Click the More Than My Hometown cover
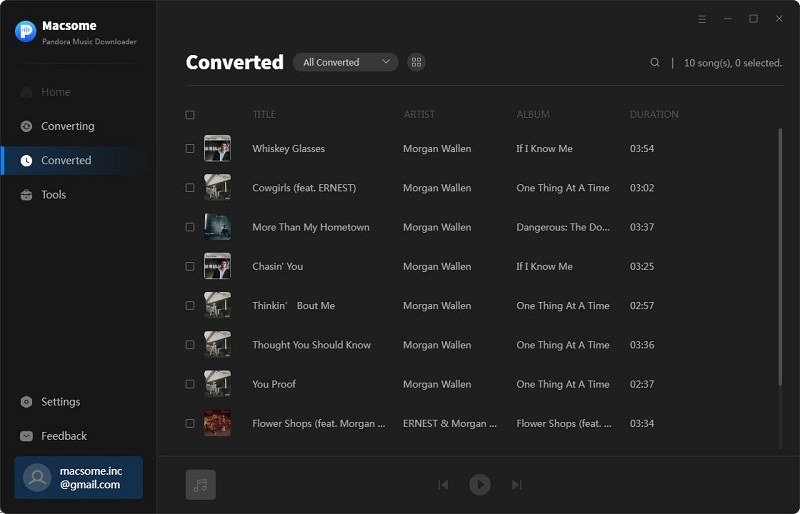 tap(217, 227)
